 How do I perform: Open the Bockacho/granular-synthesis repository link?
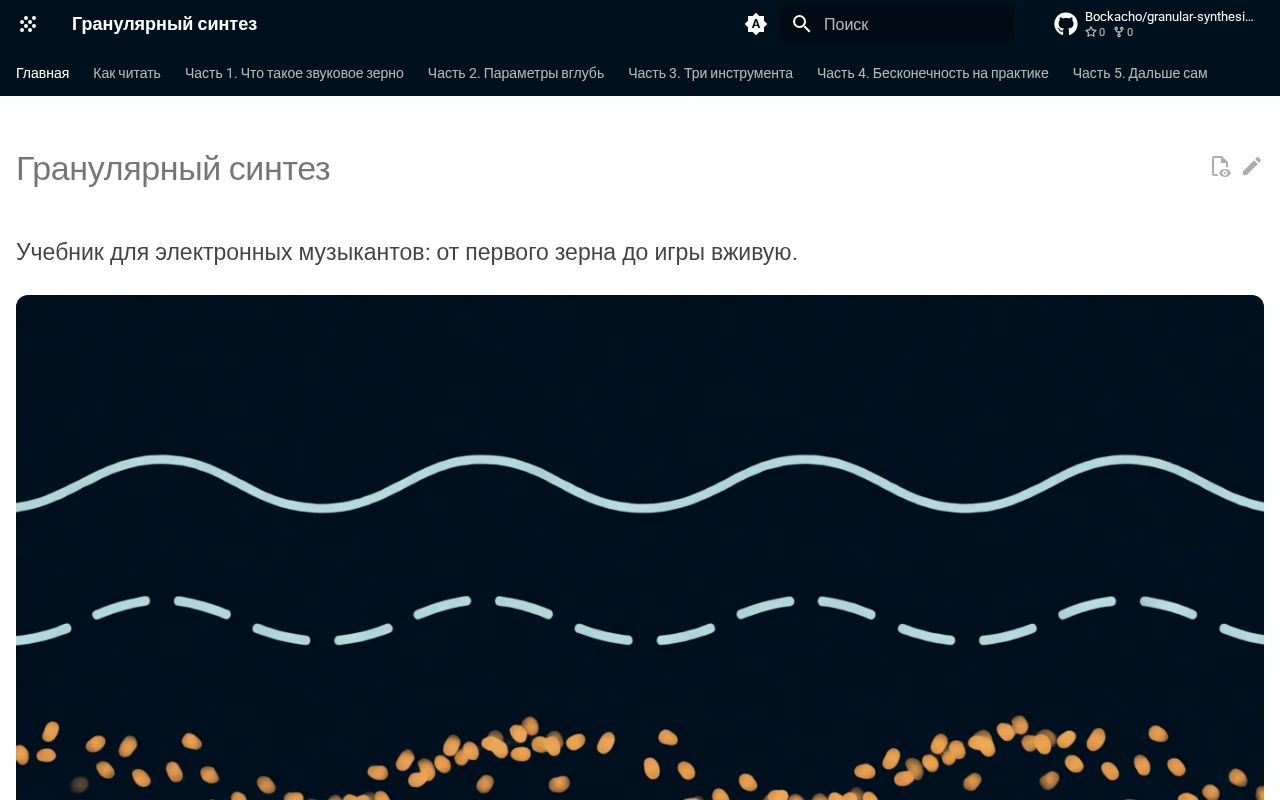pyautogui.click(x=1159, y=24)
